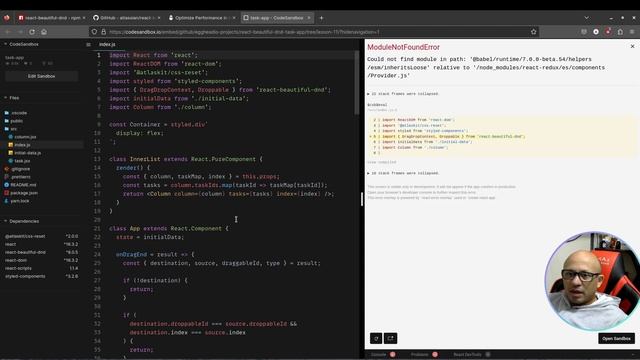The image size is (640, 360).
Task: Open the initial-data.js file
Action: tap(27, 153)
